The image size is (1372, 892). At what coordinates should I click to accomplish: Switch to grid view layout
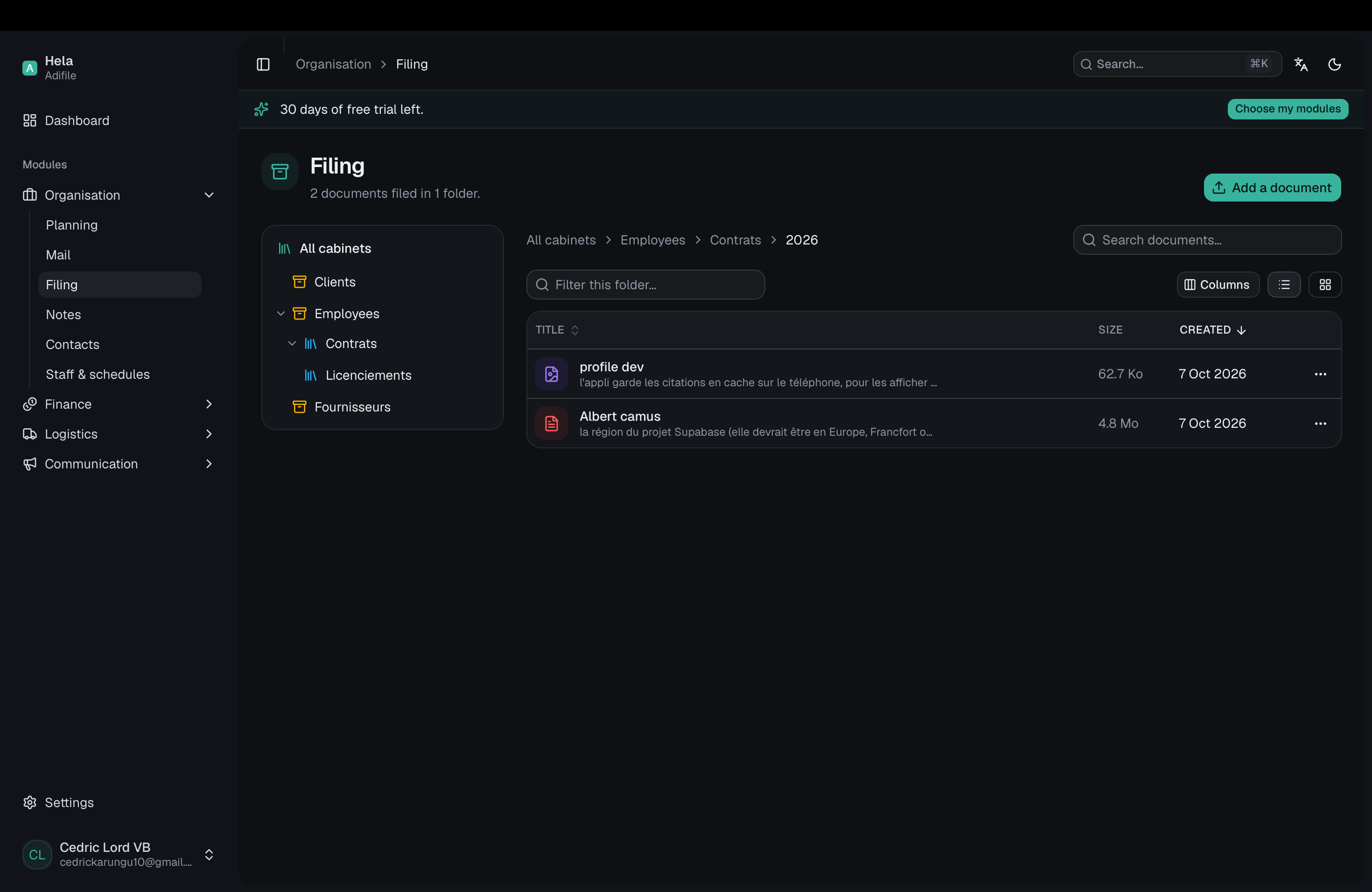pos(1325,285)
